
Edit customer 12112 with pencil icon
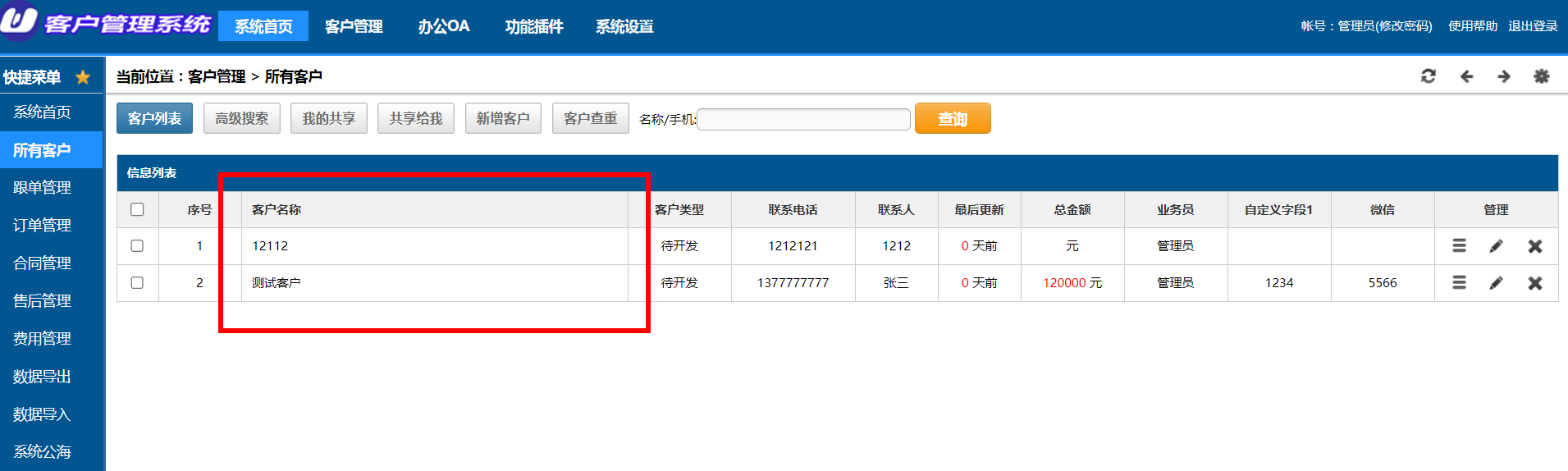(1497, 245)
